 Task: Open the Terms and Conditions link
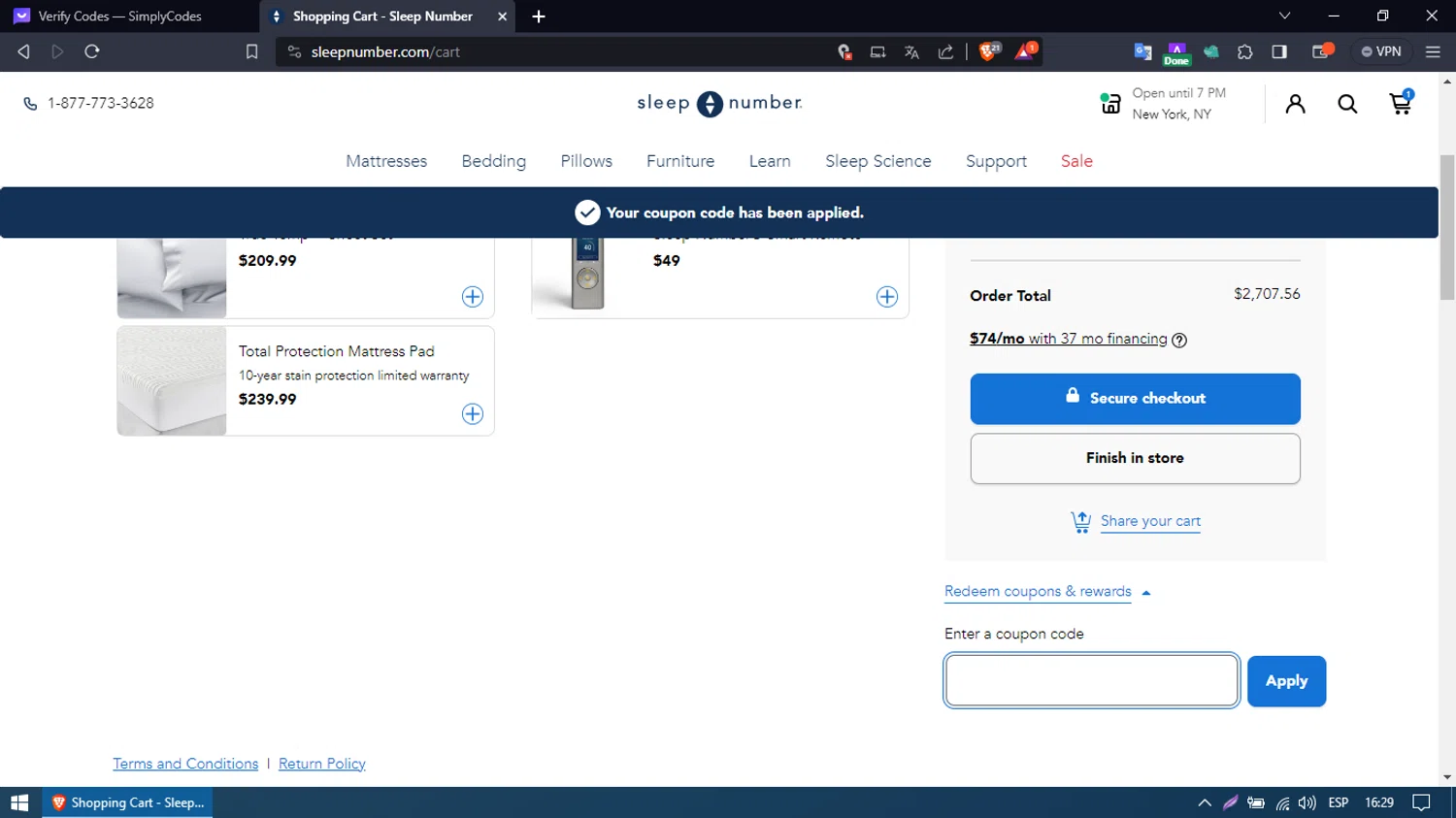[185, 764]
